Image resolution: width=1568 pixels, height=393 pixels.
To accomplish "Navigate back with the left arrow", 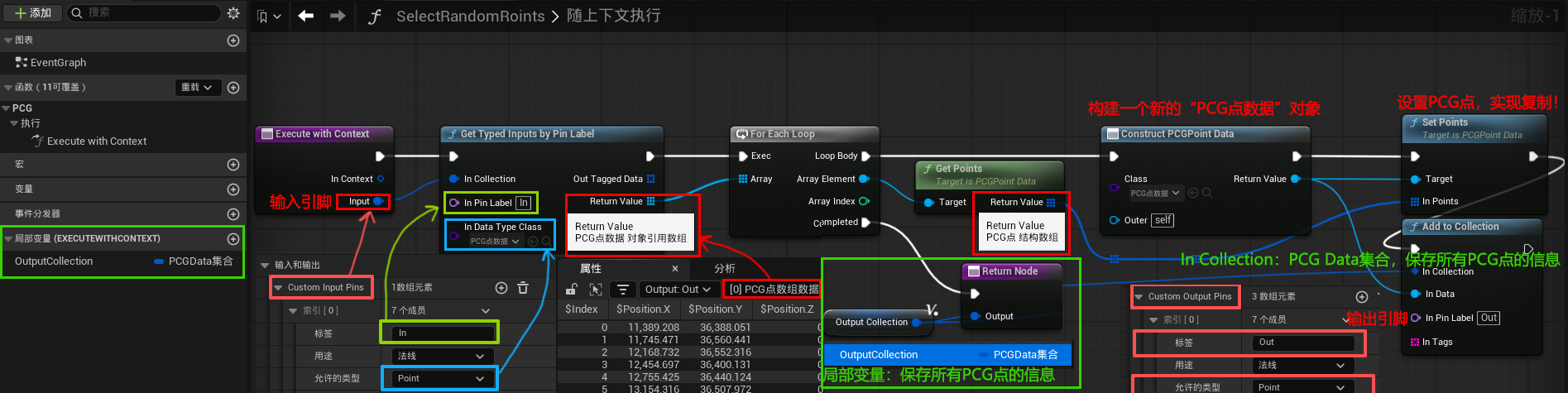I will click(x=306, y=16).
